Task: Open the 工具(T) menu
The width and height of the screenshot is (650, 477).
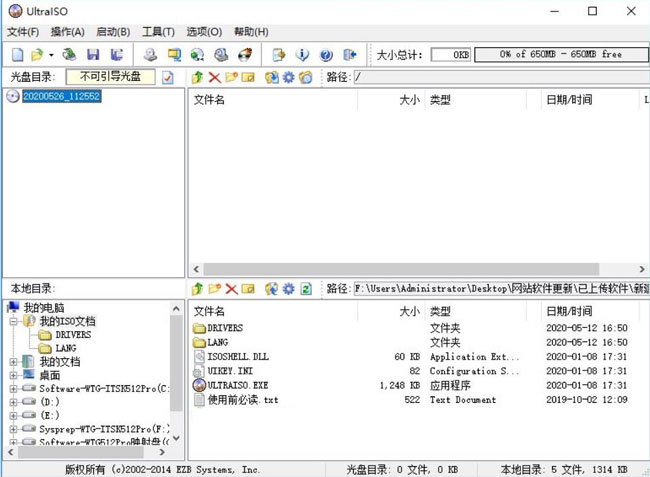Action: 158,32
